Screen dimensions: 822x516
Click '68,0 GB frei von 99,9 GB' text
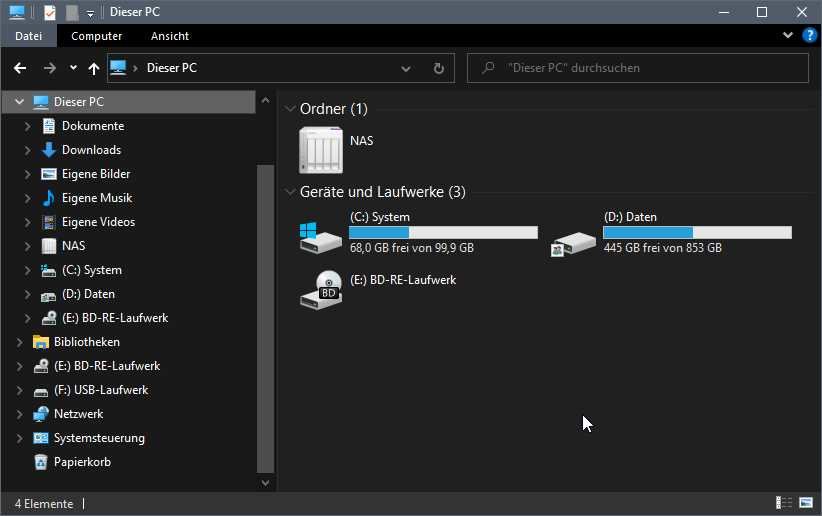coord(412,248)
